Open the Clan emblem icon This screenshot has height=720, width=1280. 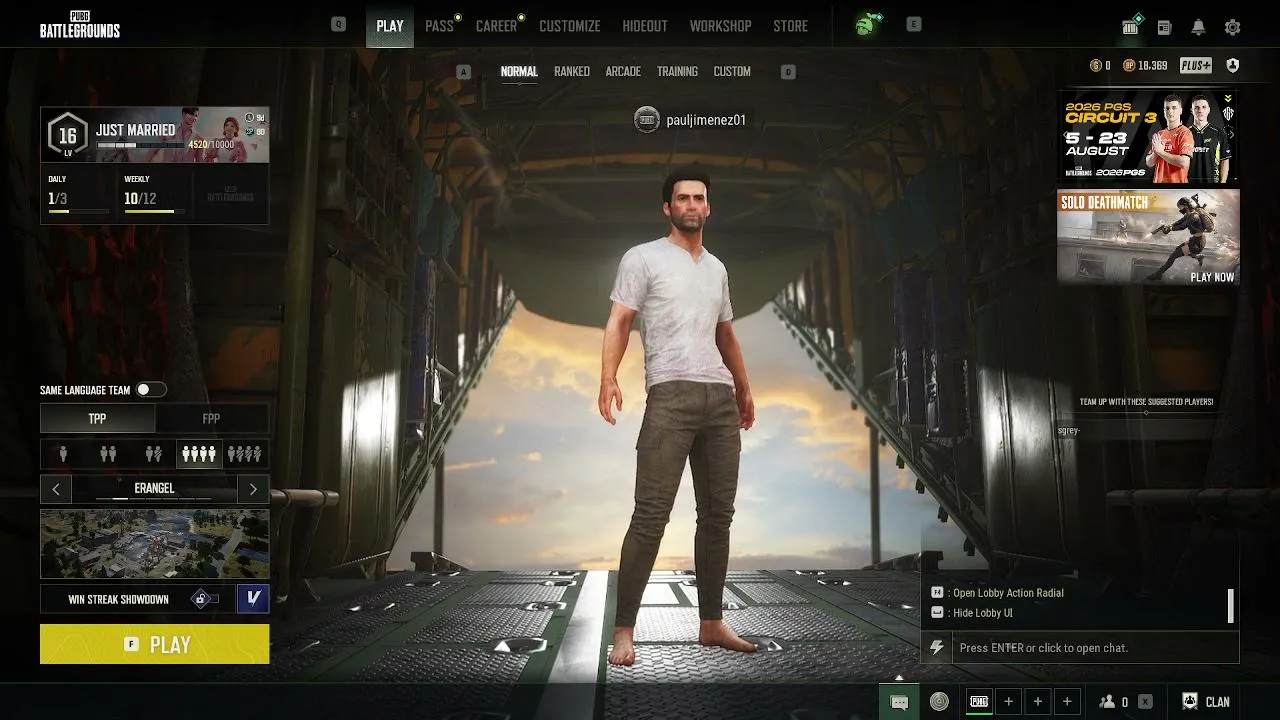(1190, 702)
